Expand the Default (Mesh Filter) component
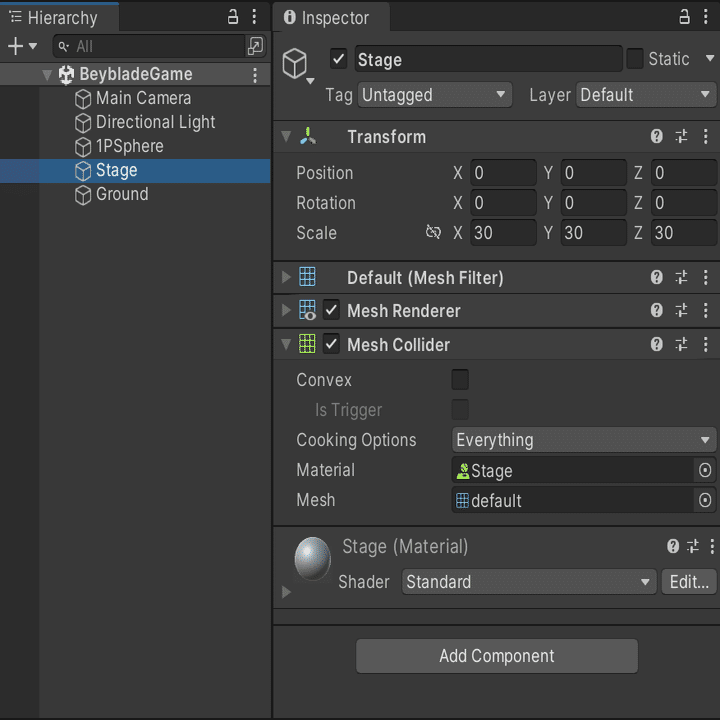Screen dimensions: 720x720 point(287,278)
